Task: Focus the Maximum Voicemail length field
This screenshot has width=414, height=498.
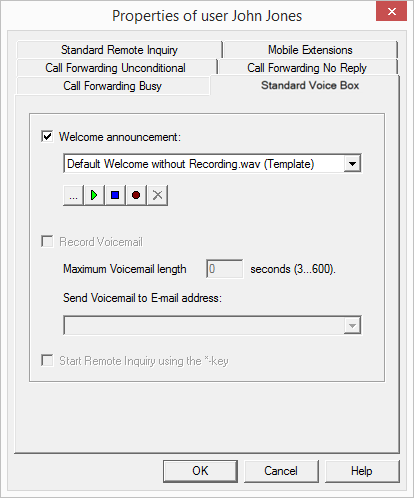Action: (225, 269)
